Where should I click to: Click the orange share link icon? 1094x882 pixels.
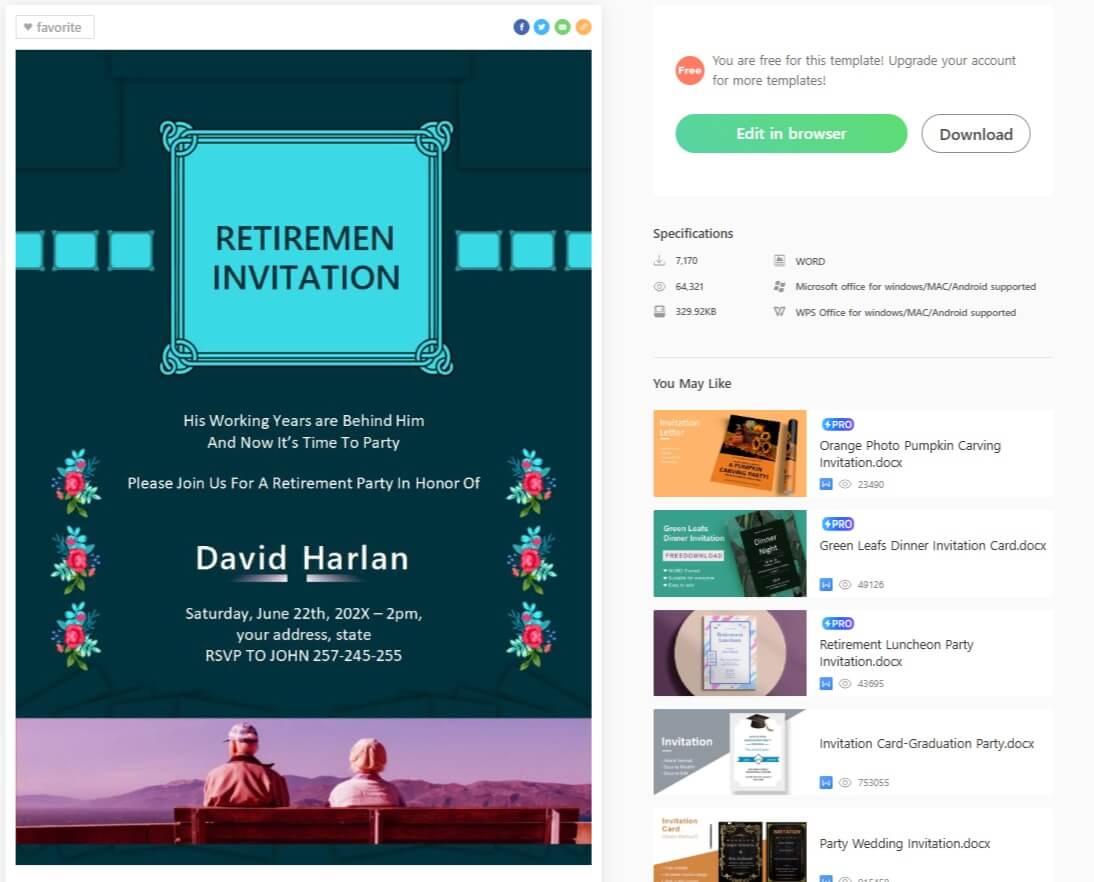point(583,26)
